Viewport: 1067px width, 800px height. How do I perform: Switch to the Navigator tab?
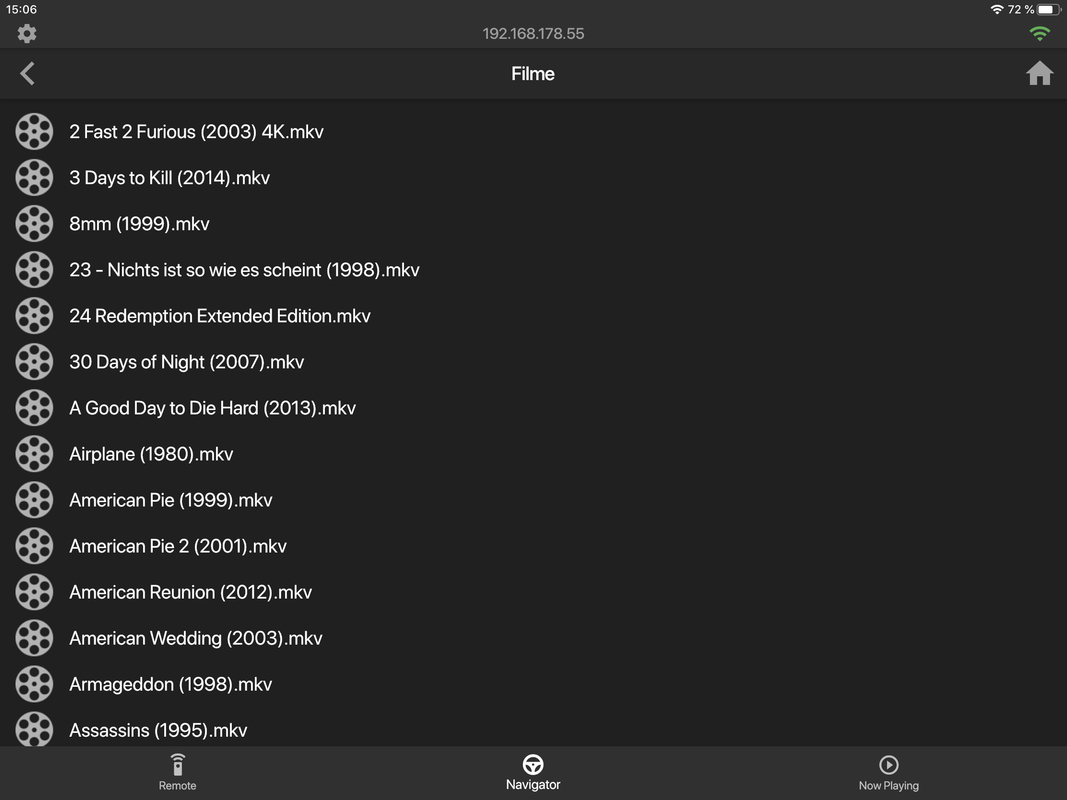click(x=533, y=772)
